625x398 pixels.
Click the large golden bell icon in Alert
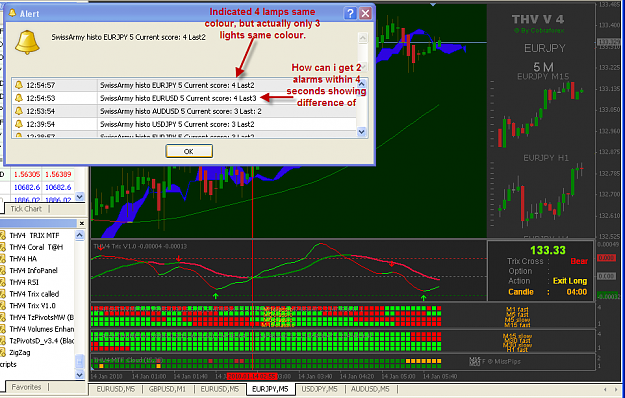coord(27,41)
